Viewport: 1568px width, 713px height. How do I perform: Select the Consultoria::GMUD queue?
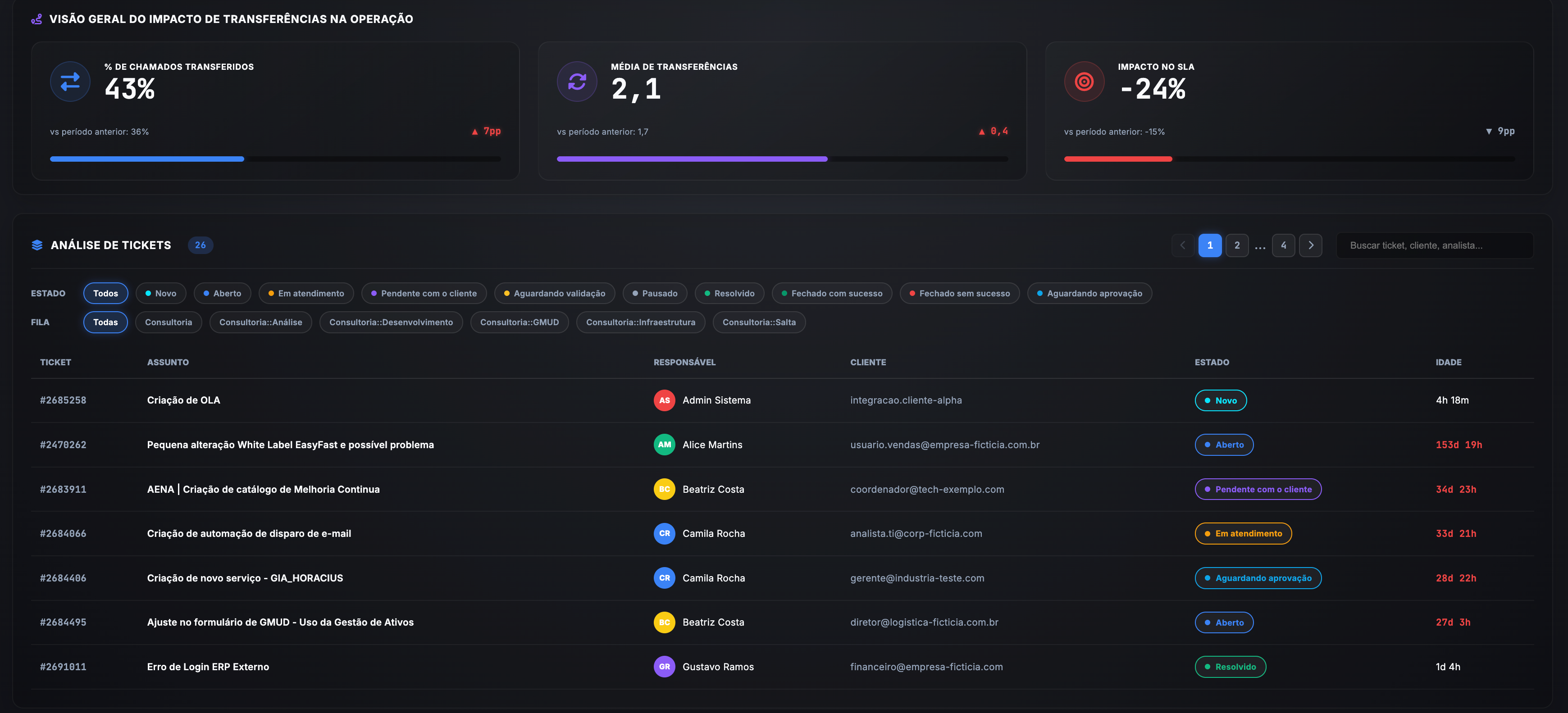519,322
